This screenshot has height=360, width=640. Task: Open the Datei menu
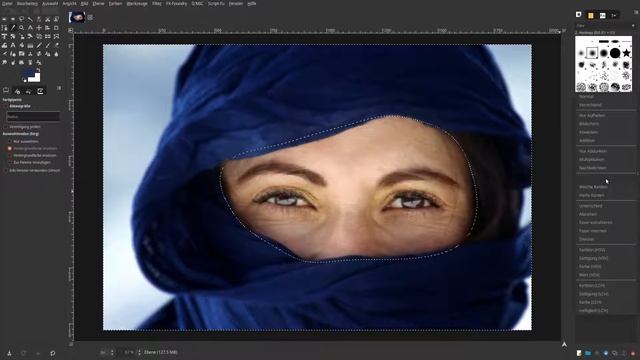7,3
